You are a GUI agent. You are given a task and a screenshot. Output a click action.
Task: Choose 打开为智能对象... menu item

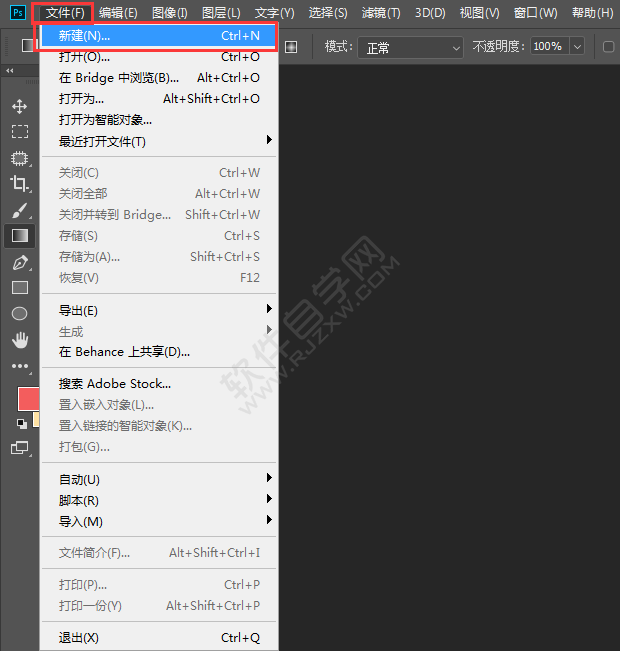coord(158,120)
